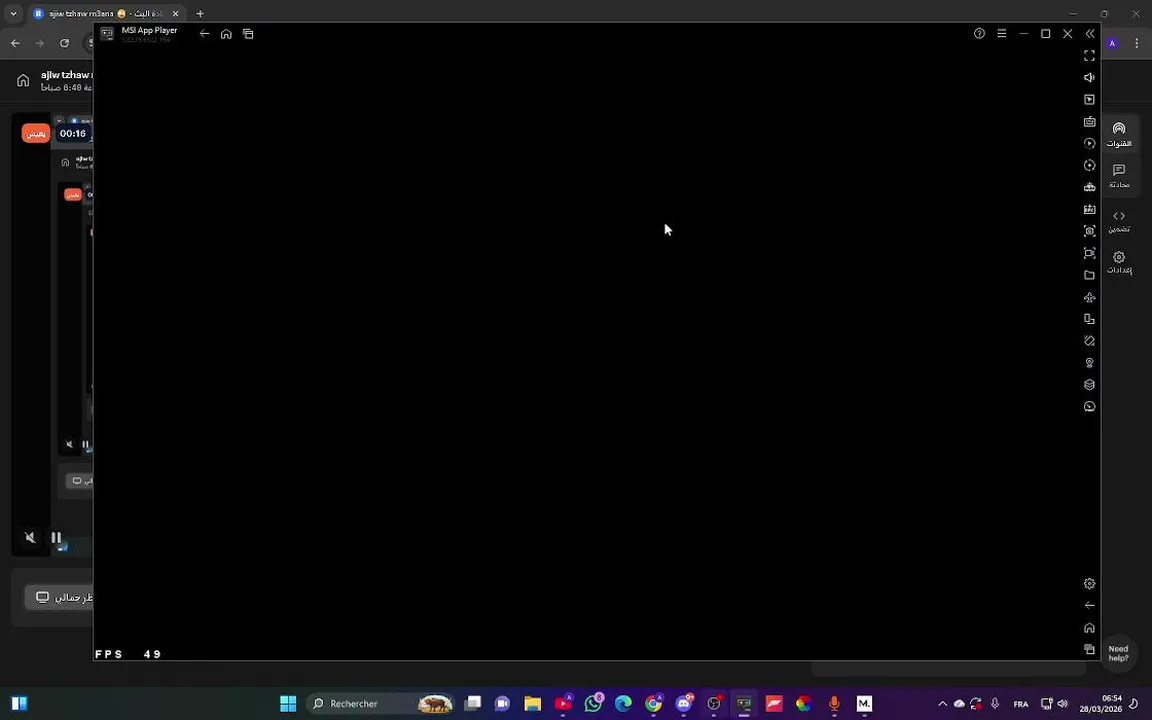Open game controls keyboard icon in sidebar

pyautogui.click(x=1090, y=121)
